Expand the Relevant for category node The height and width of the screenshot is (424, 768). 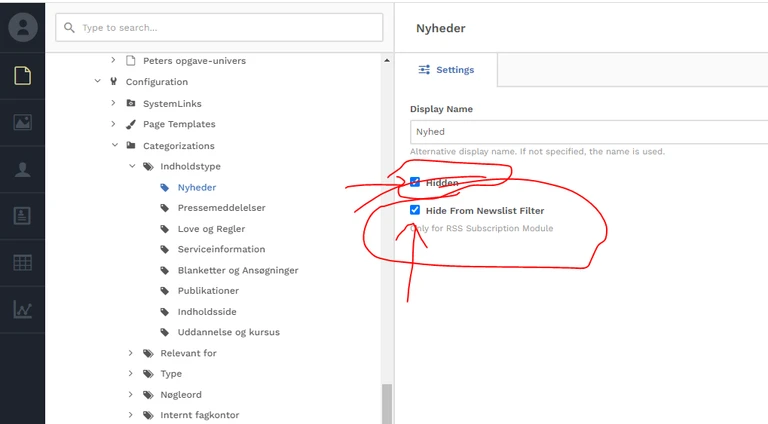132,353
